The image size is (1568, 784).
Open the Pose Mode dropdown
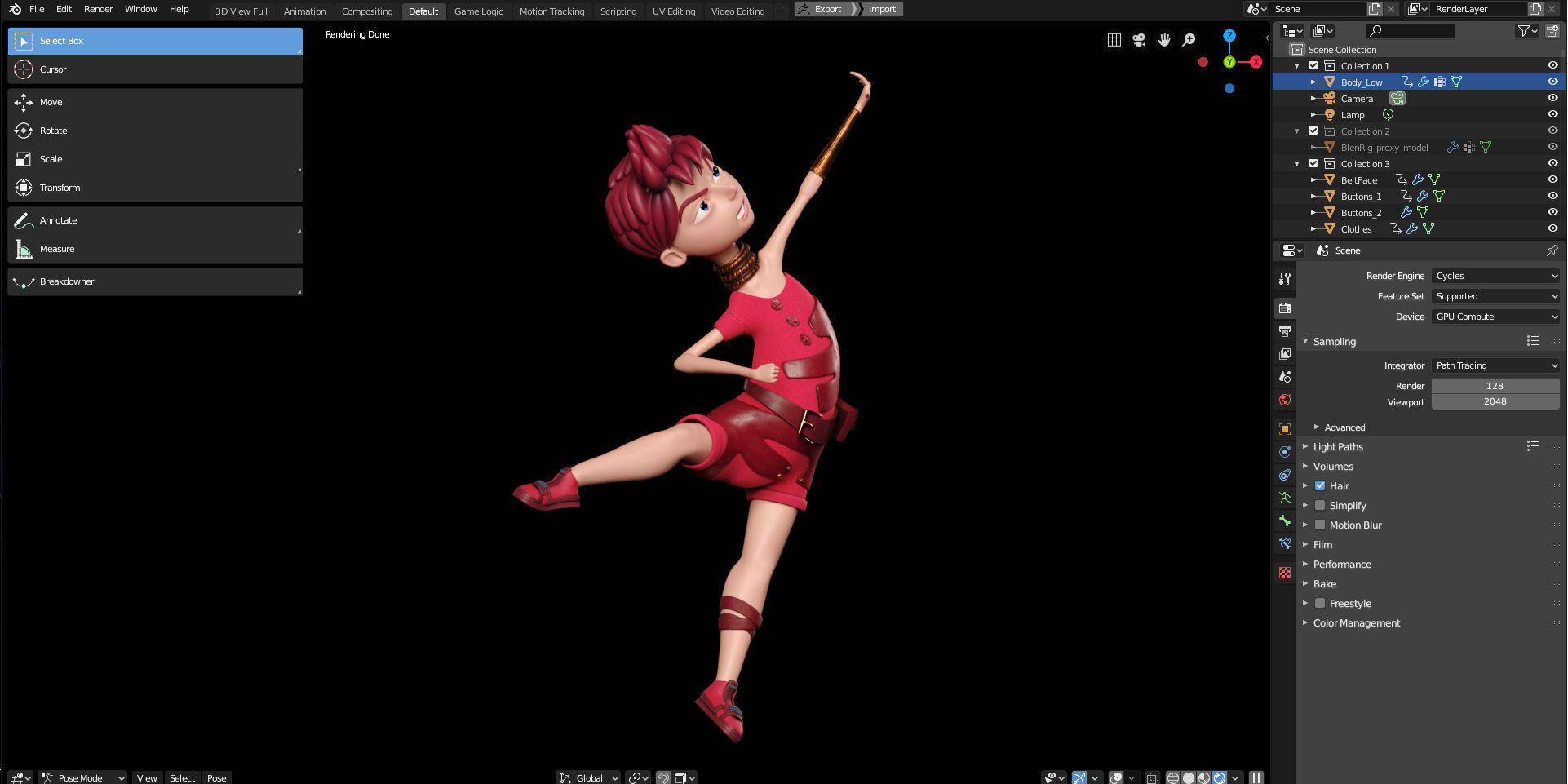[83, 777]
